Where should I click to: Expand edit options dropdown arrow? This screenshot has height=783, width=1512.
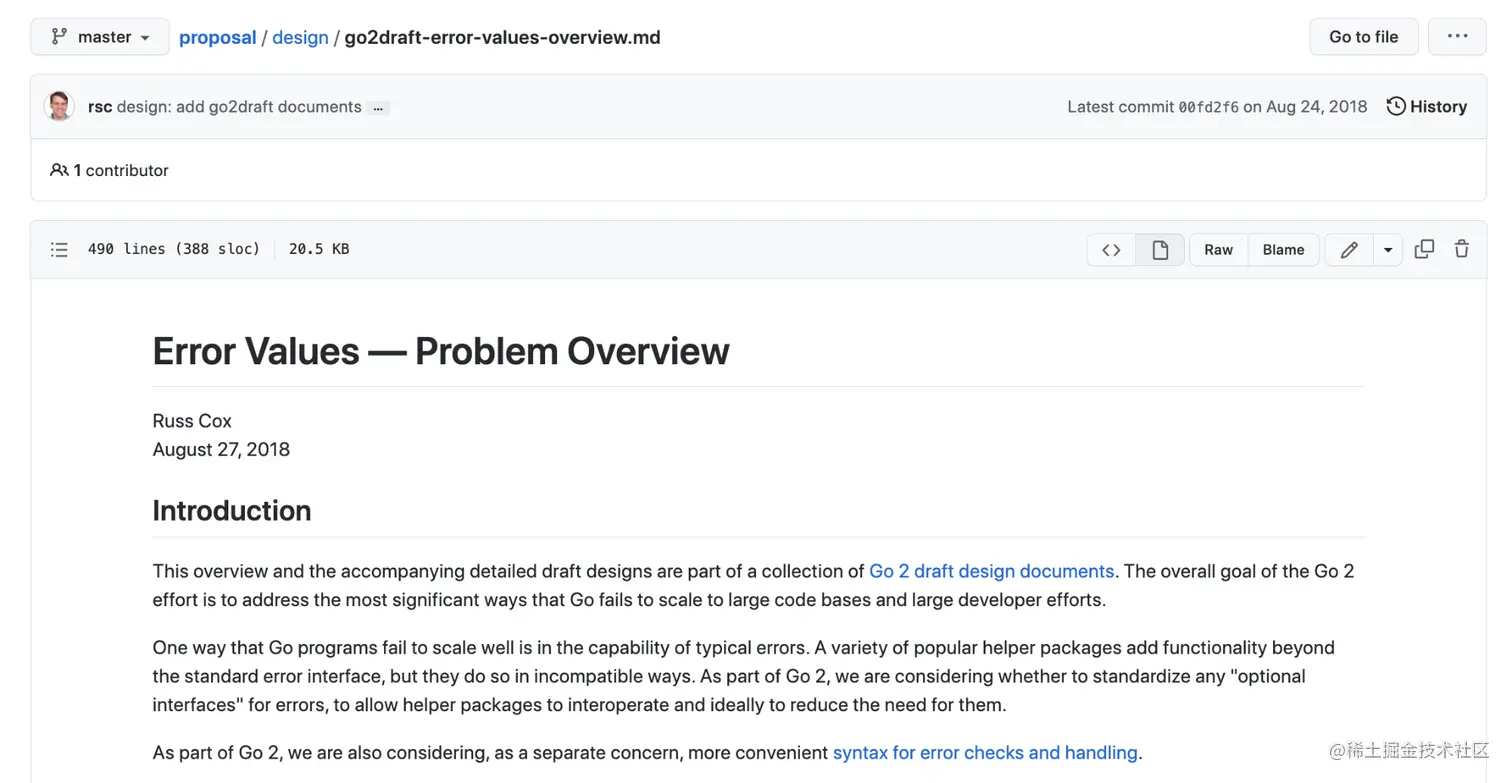1388,250
